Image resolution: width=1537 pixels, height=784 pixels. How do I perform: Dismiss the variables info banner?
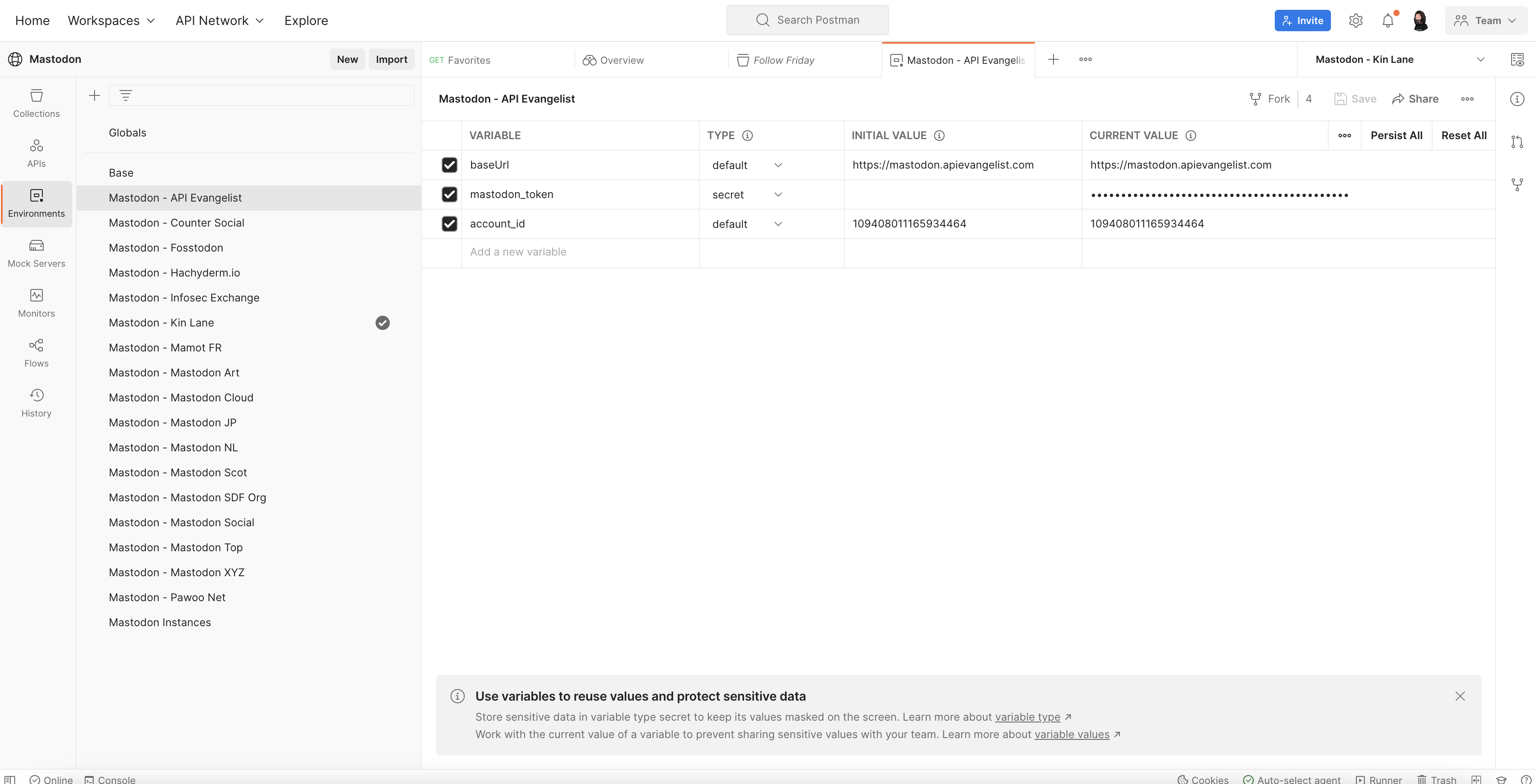(x=1460, y=696)
